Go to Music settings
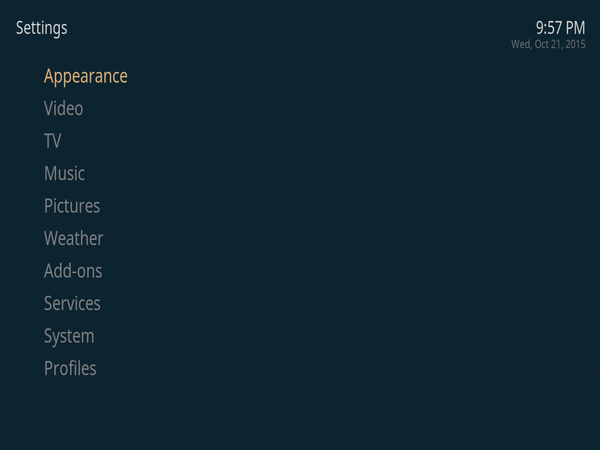The image size is (600, 450). (64, 173)
